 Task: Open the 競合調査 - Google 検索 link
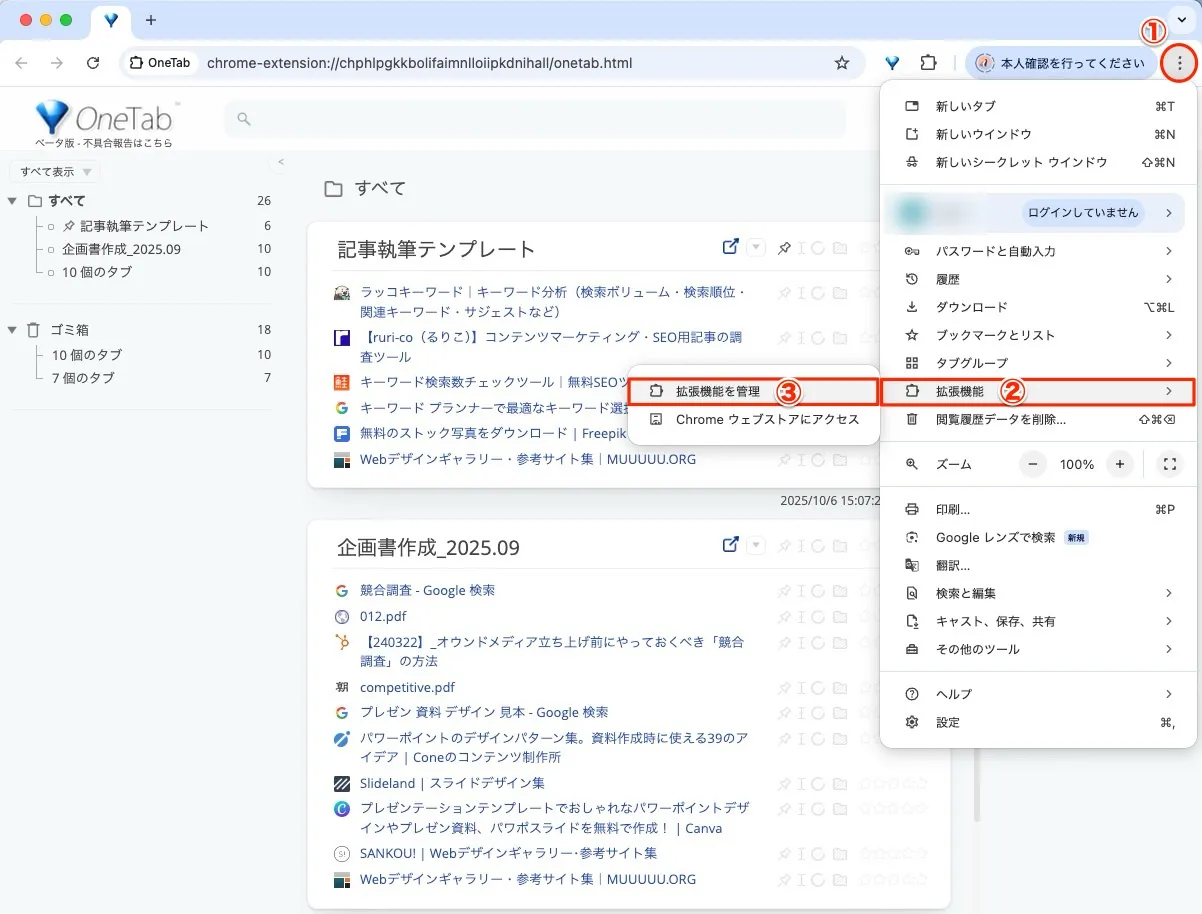(x=427, y=590)
